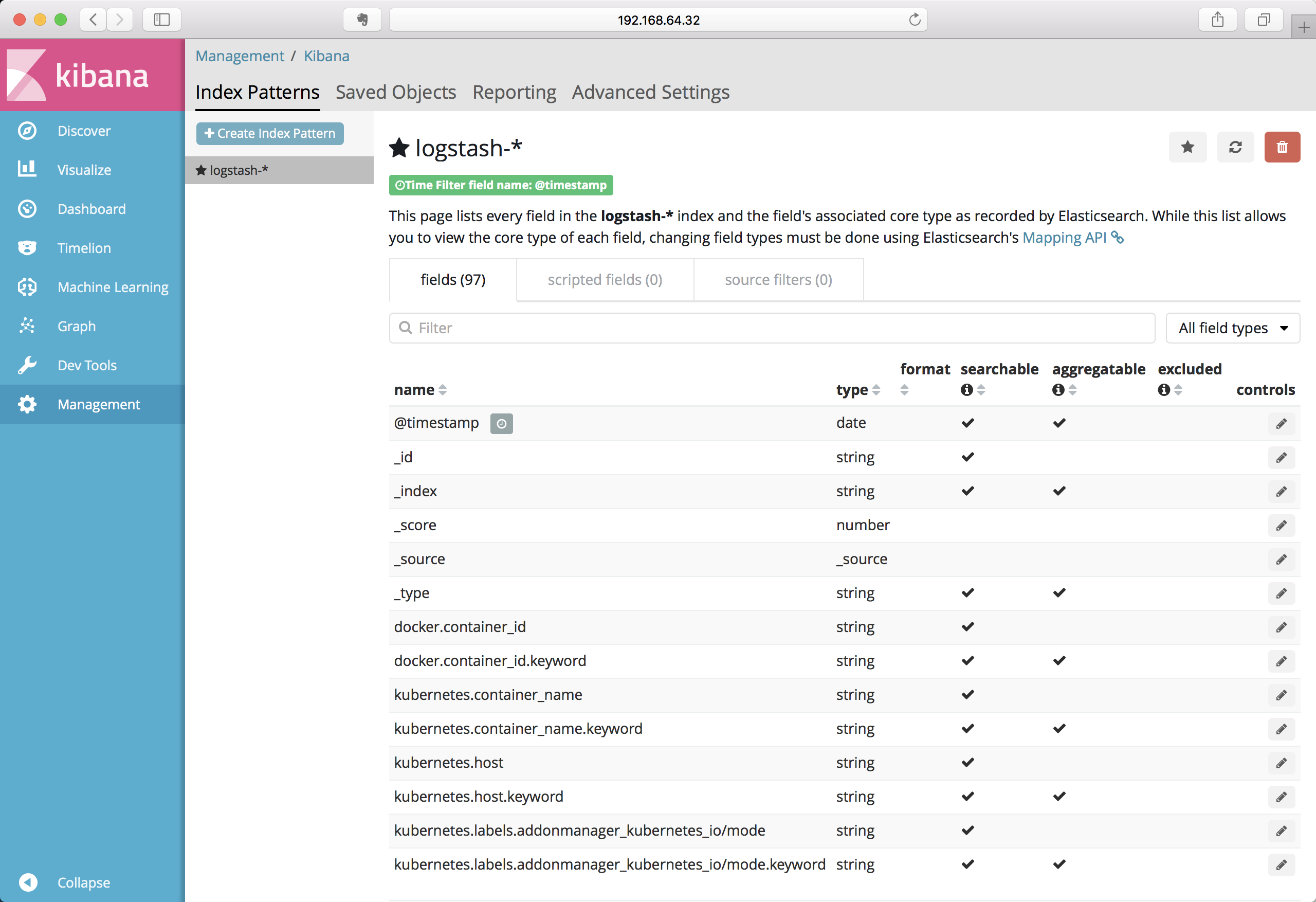Switch to Saved Objects tab
1316x902 pixels.
(396, 93)
